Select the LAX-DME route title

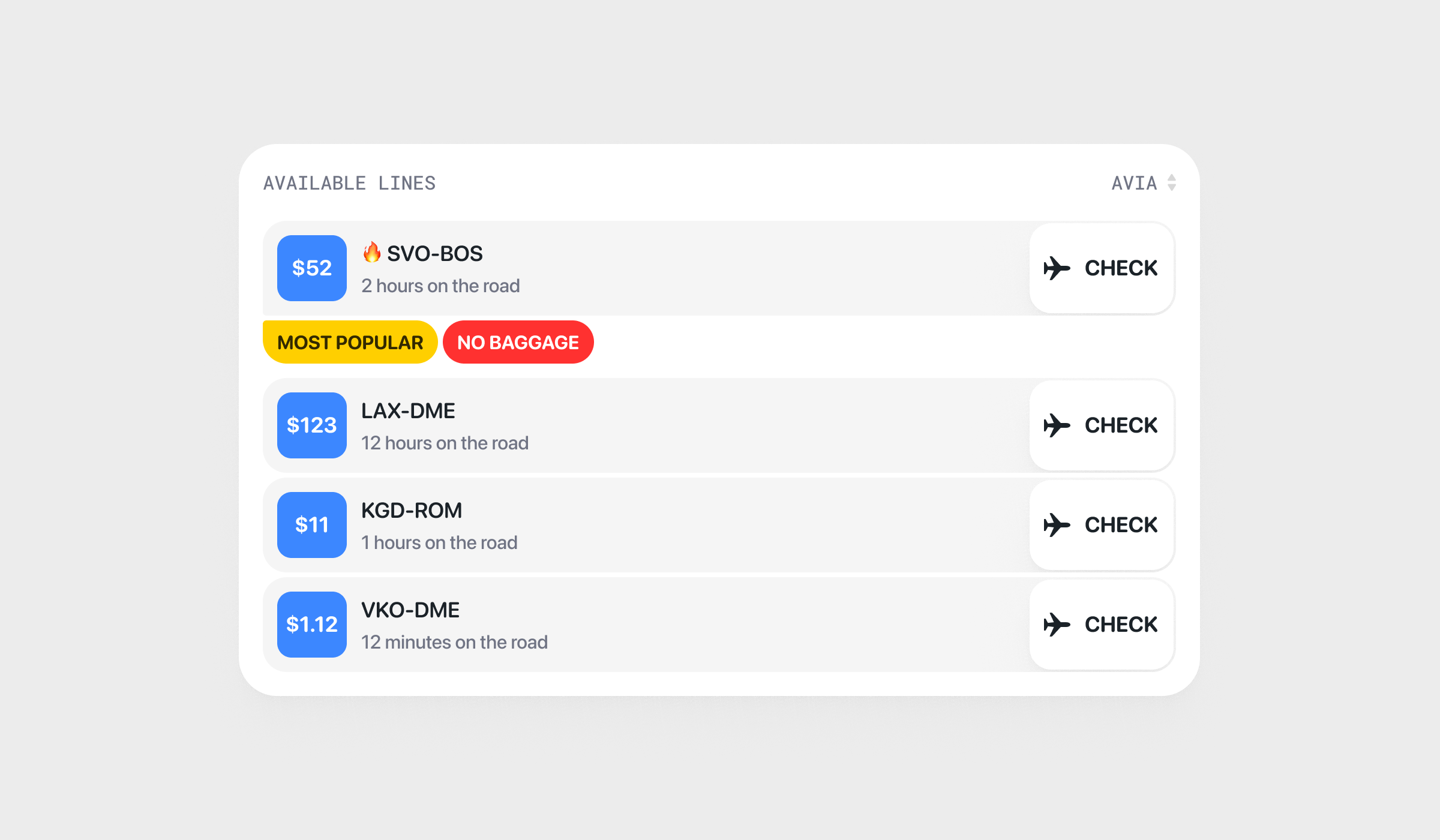408,411
